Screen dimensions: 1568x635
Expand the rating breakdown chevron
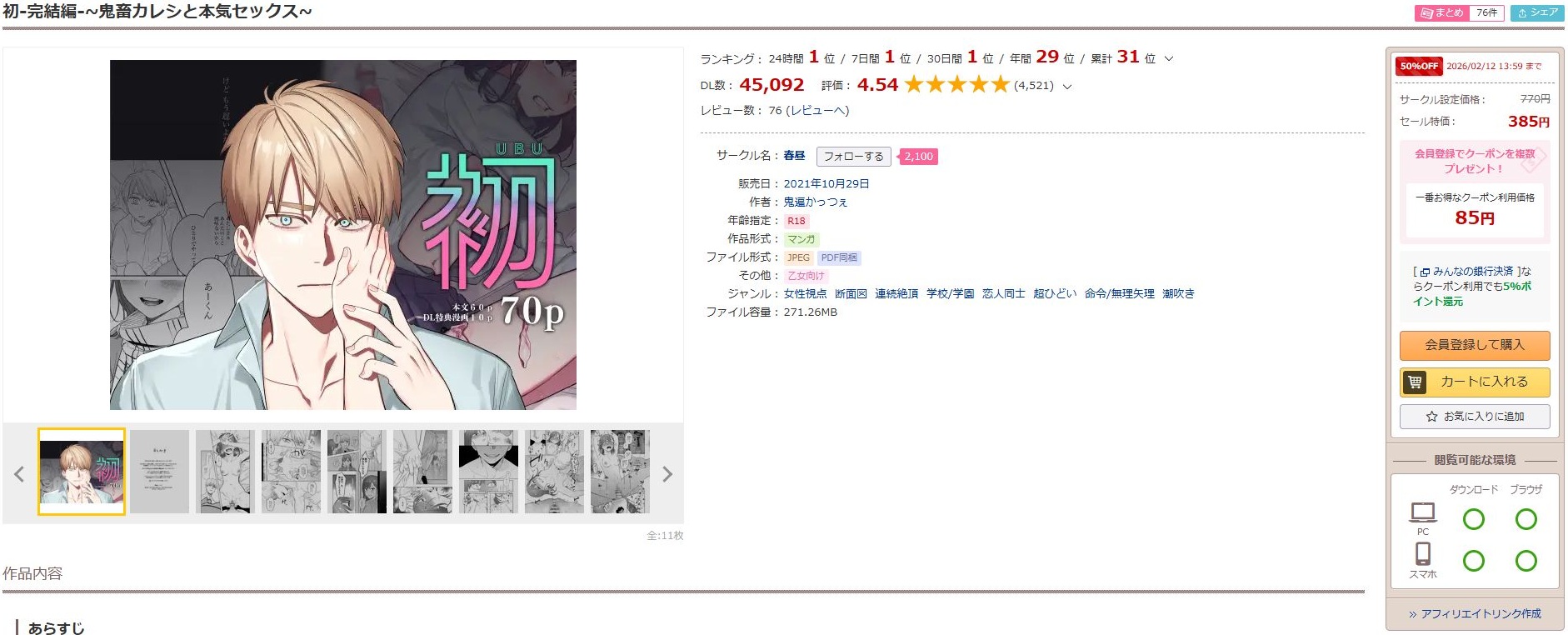[x=1067, y=86]
